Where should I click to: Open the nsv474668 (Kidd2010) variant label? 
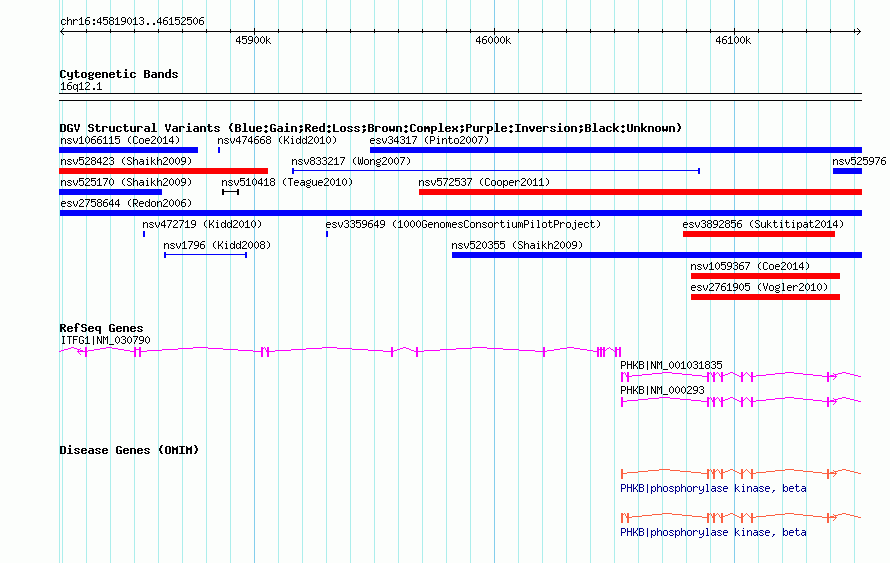(x=277, y=140)
